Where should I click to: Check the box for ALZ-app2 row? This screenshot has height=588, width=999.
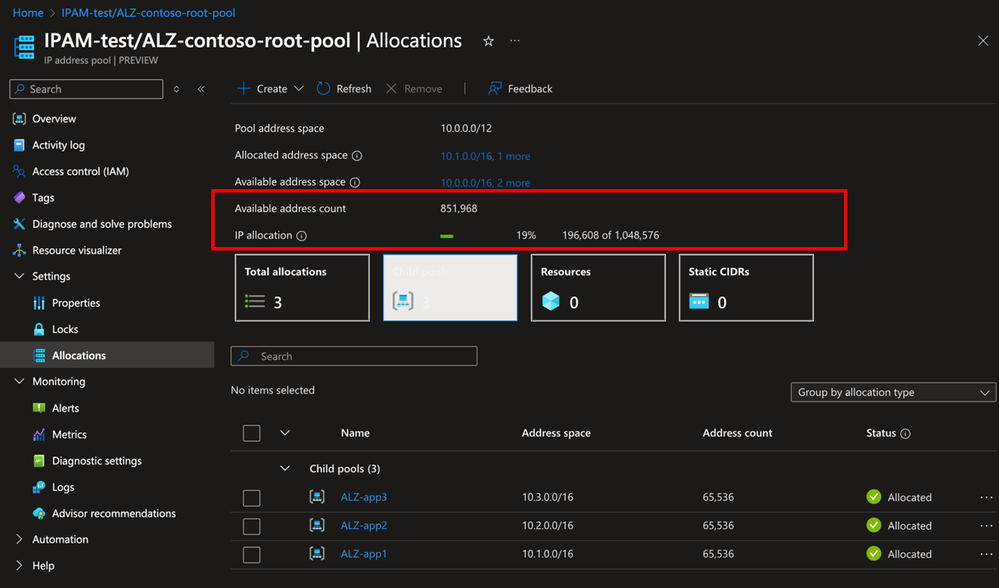coord(252,526)
